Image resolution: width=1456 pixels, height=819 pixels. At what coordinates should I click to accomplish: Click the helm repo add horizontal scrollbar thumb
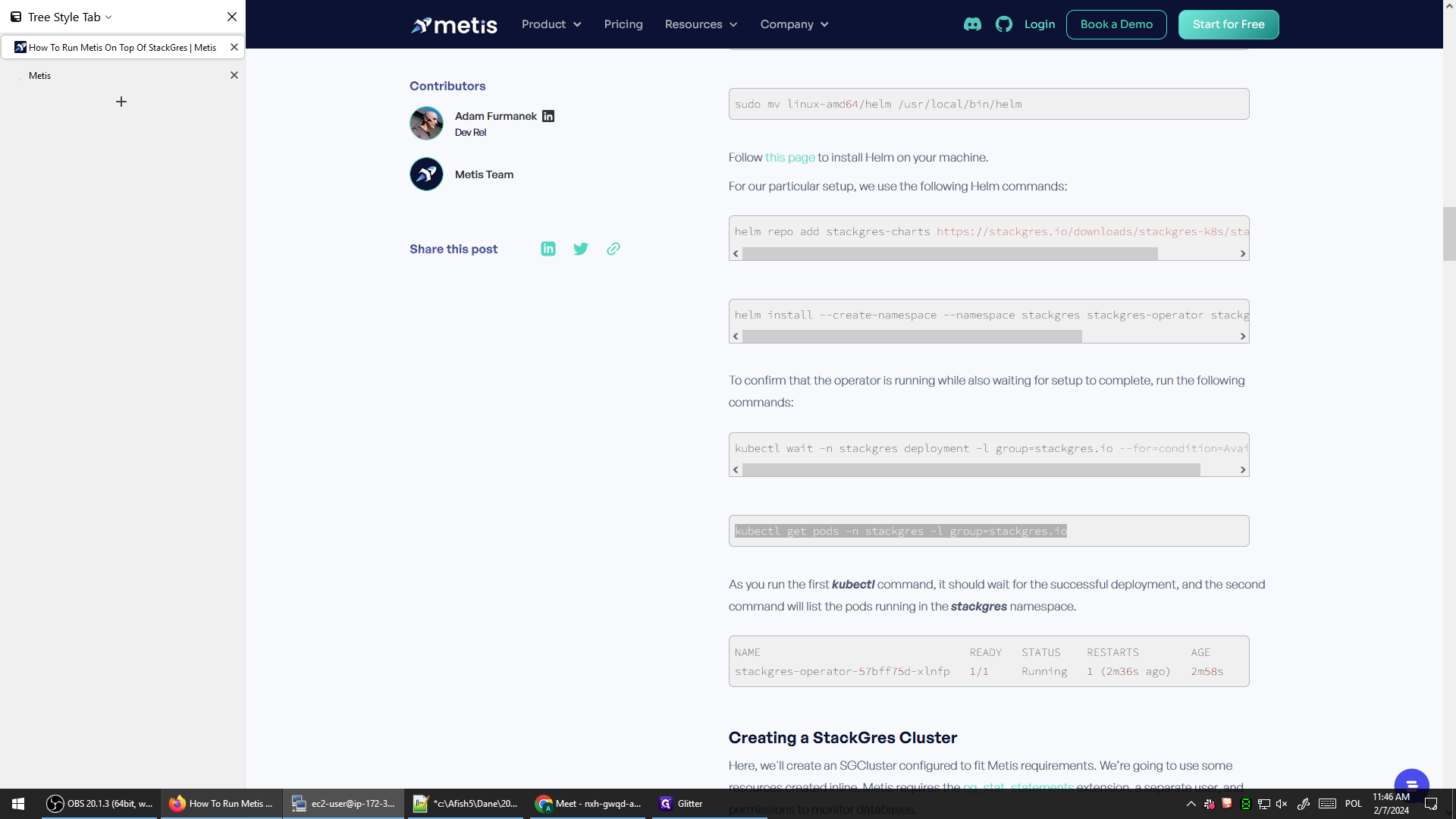(x=950, y=254)
